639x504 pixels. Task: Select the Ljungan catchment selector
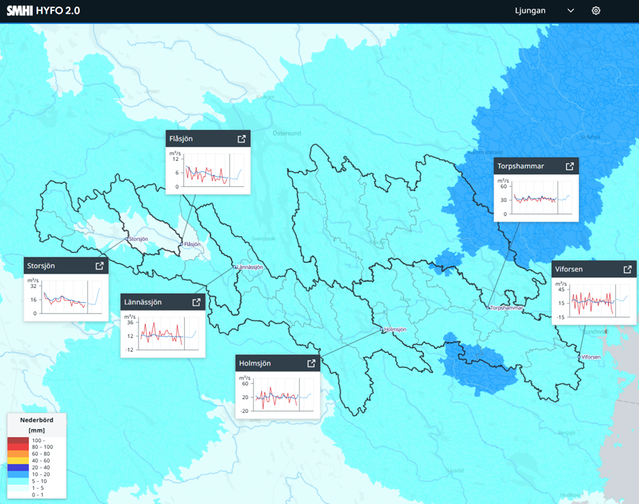(x=544, y=11)
